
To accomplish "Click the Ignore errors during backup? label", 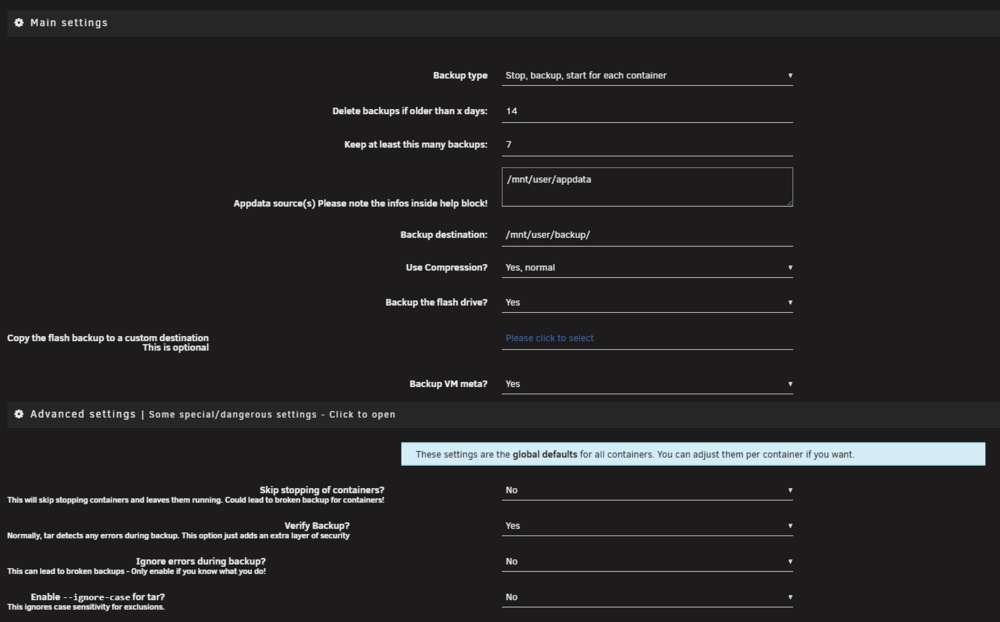I will click(x=200, y=561).
